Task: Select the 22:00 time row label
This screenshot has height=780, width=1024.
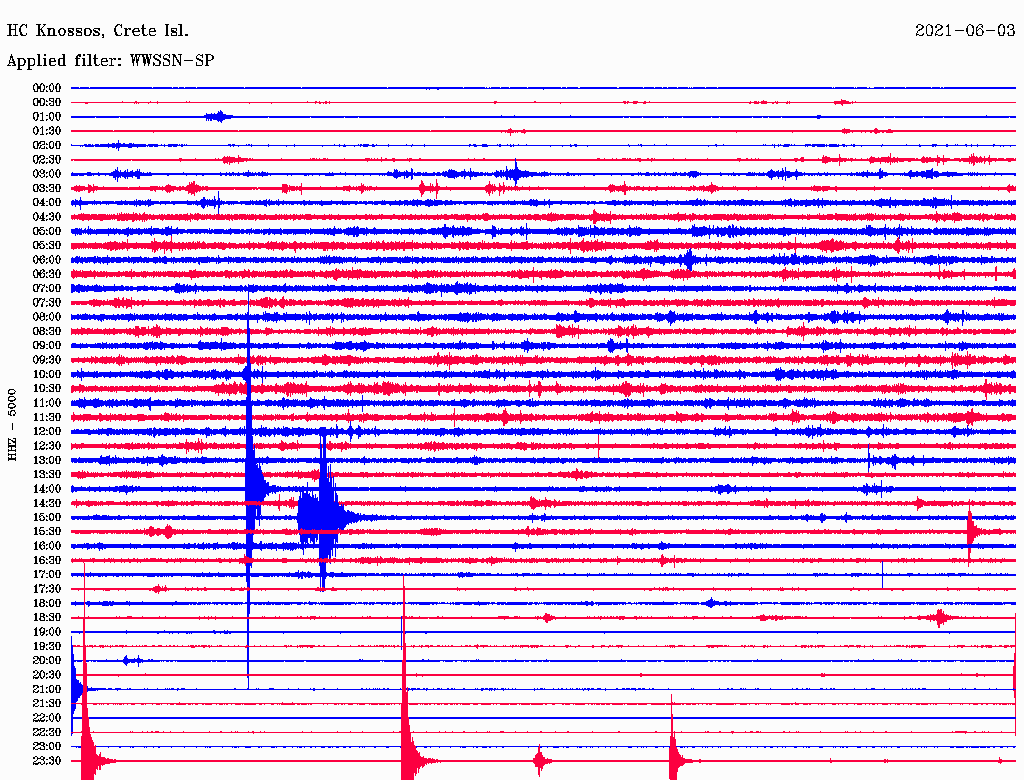Action: (47, 717)
